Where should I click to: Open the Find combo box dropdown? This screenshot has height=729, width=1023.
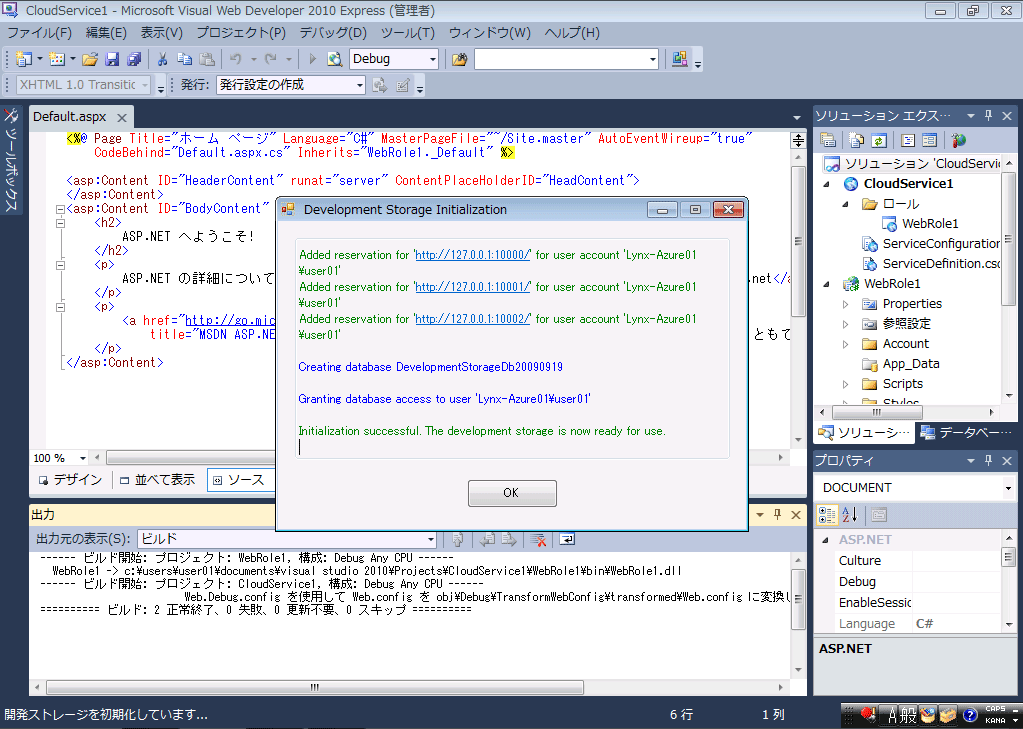point(652,59)
